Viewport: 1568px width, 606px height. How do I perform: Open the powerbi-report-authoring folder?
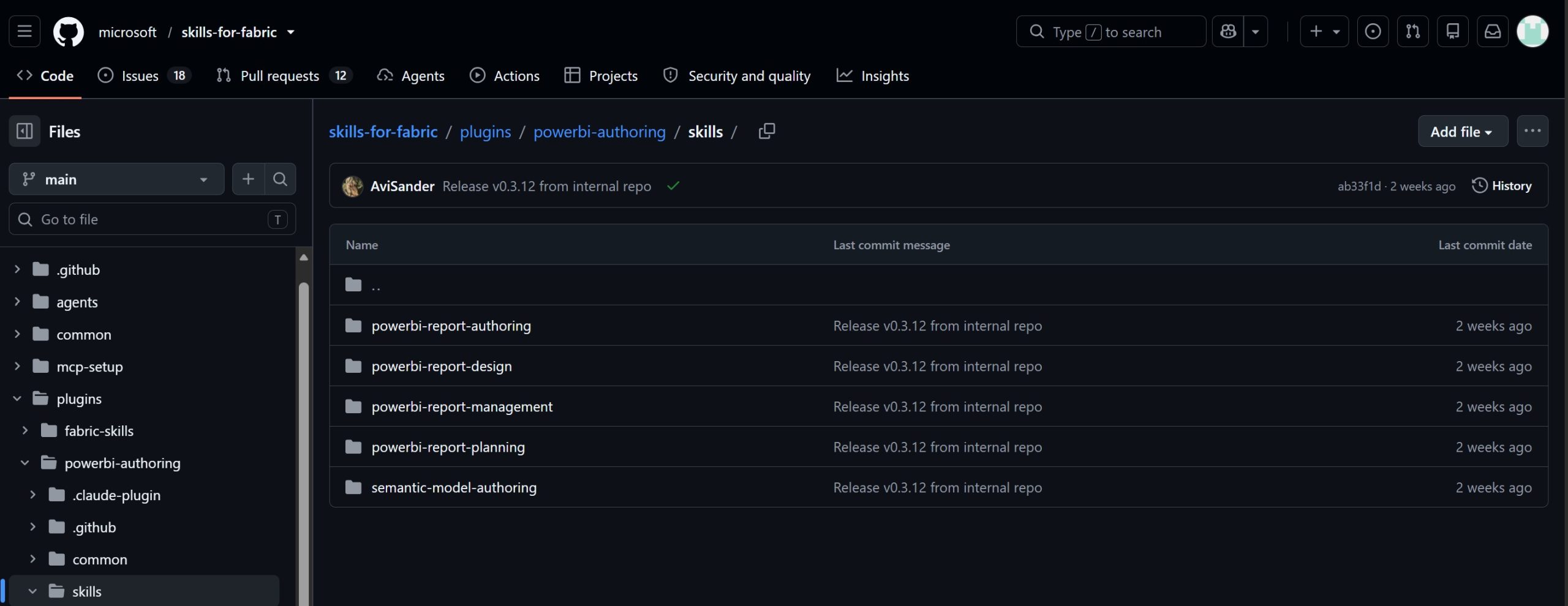coord(451,326)
